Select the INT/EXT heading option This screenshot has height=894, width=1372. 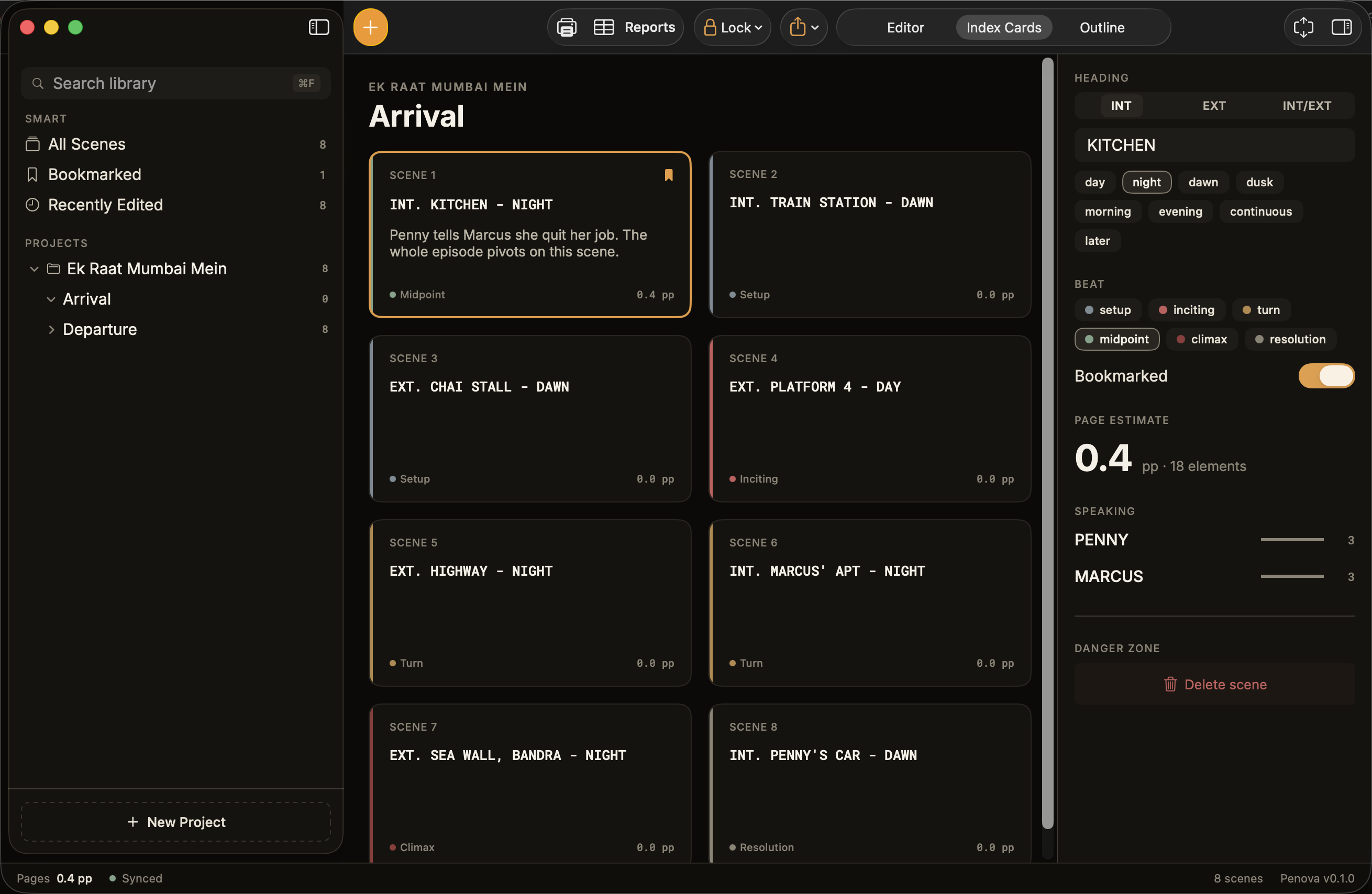coord(1307,105)
